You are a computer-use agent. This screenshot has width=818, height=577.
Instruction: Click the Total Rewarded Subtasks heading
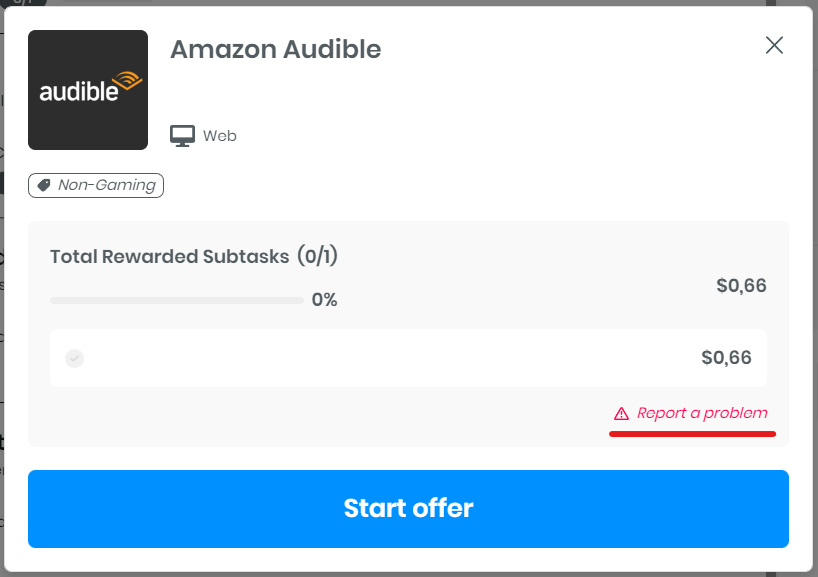coord(169,257)
